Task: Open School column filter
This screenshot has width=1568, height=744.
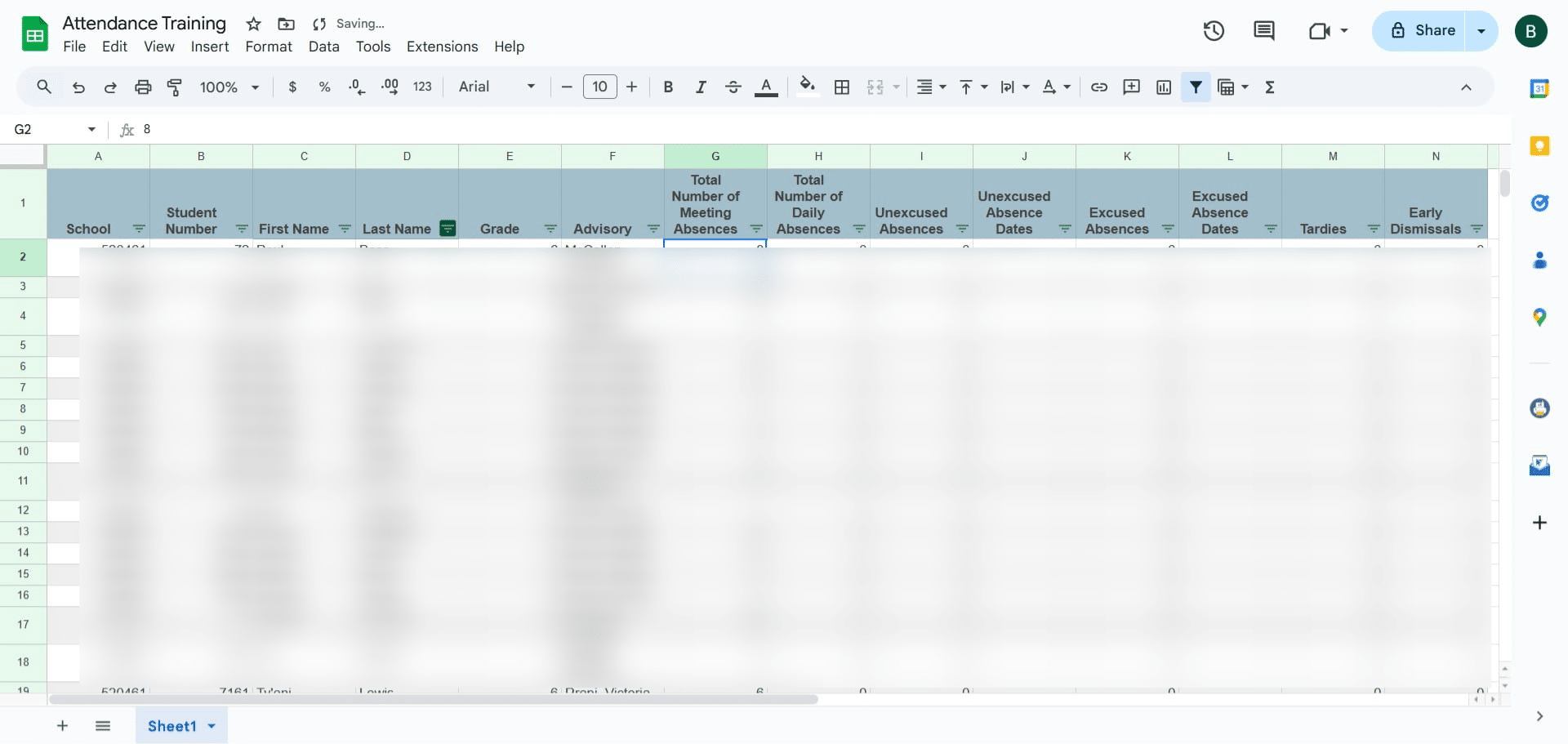Action: (x=139, y=229)
